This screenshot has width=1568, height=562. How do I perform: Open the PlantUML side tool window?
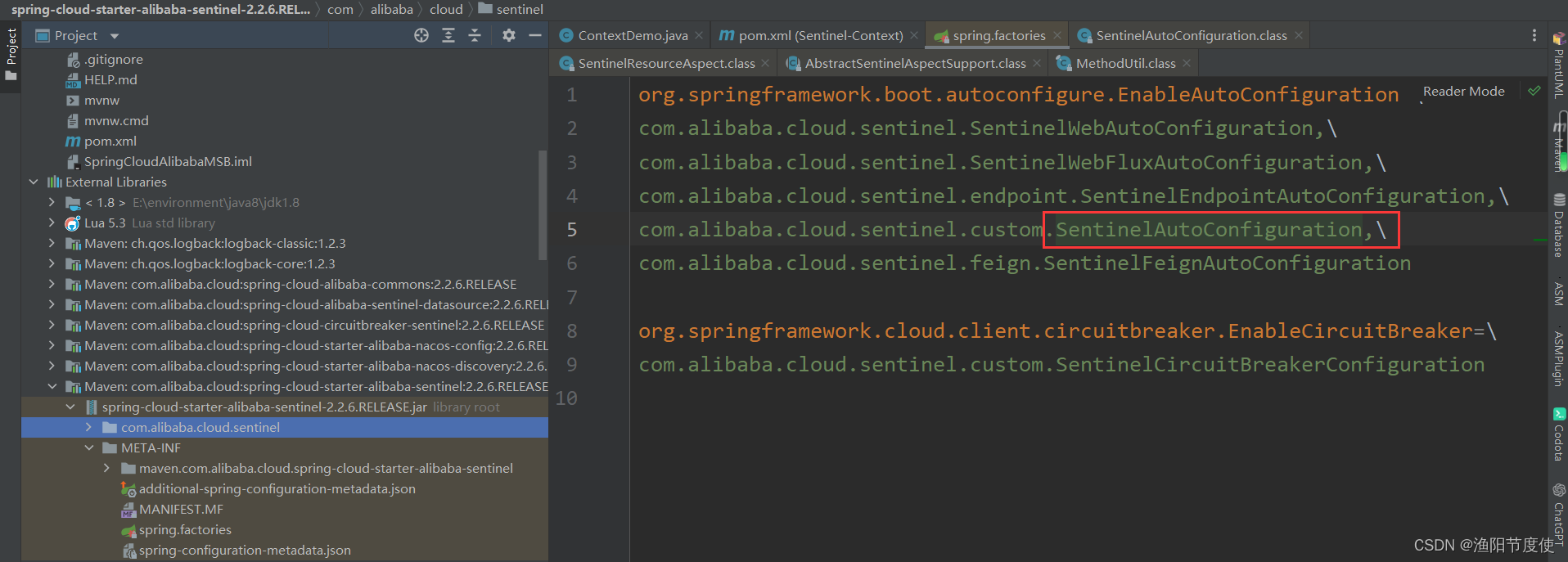[1559, 65]
